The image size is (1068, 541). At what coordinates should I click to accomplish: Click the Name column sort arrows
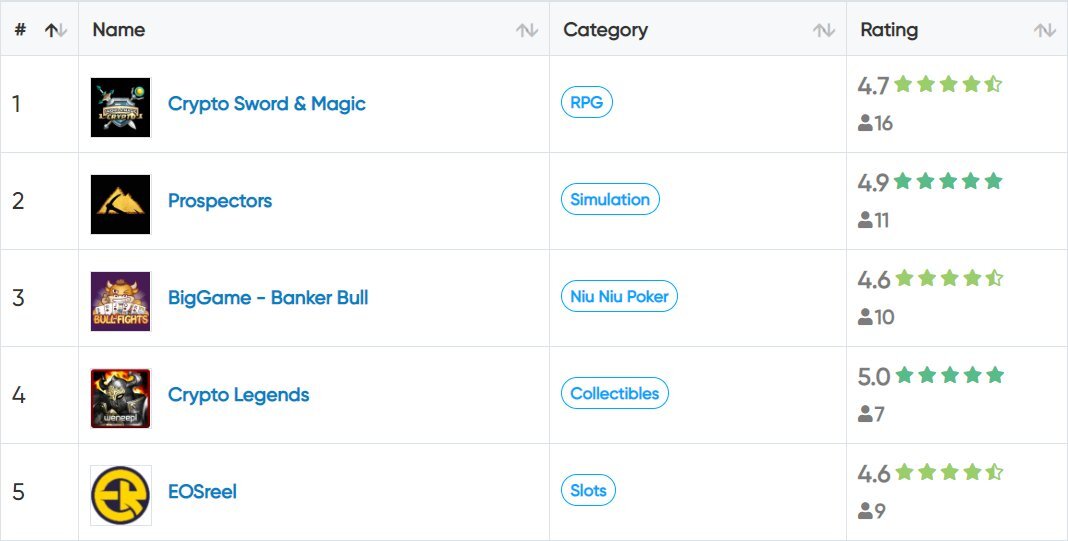click(527, 30)
